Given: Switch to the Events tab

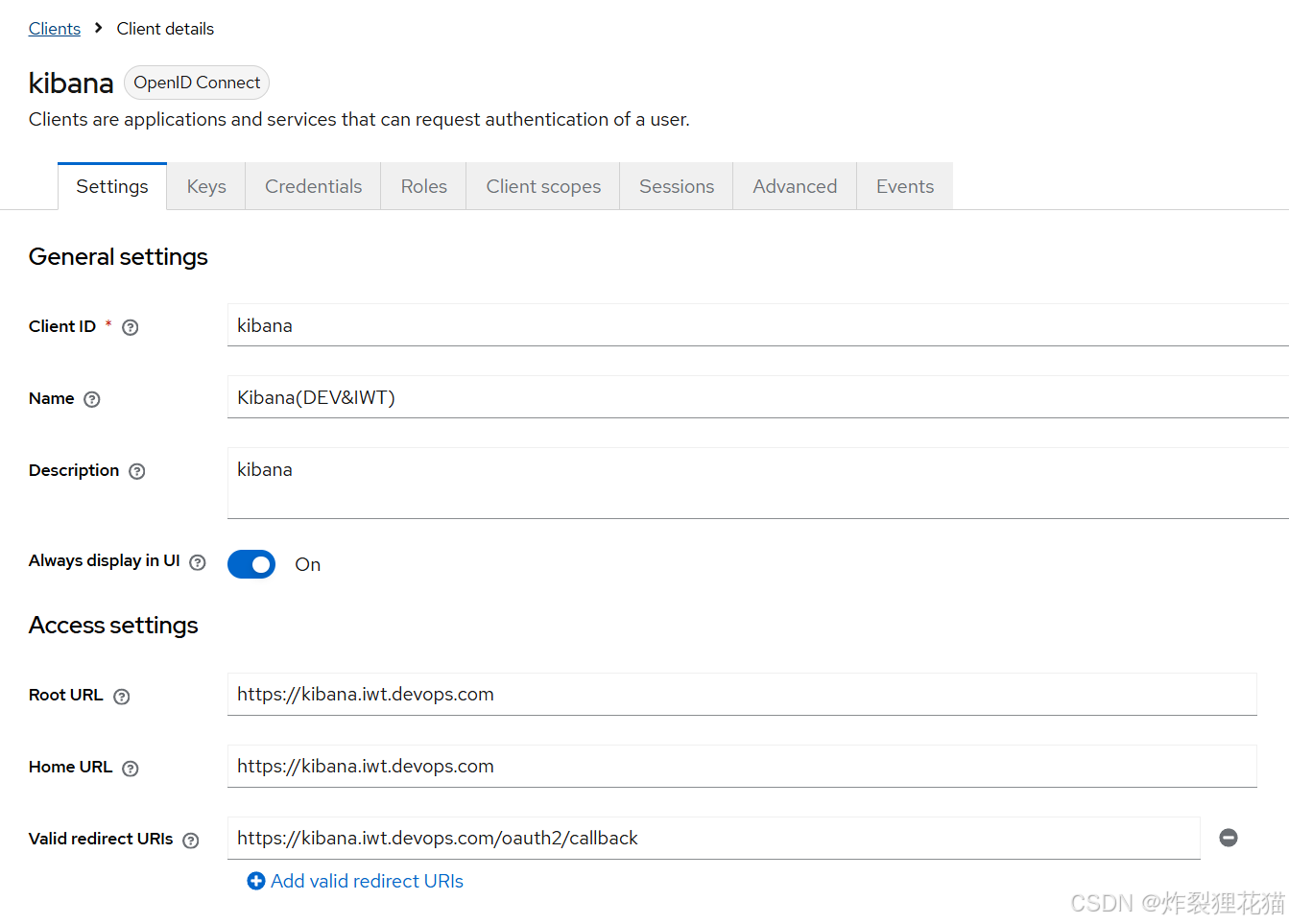Looking at the screenshot, I should coord(905,186).
